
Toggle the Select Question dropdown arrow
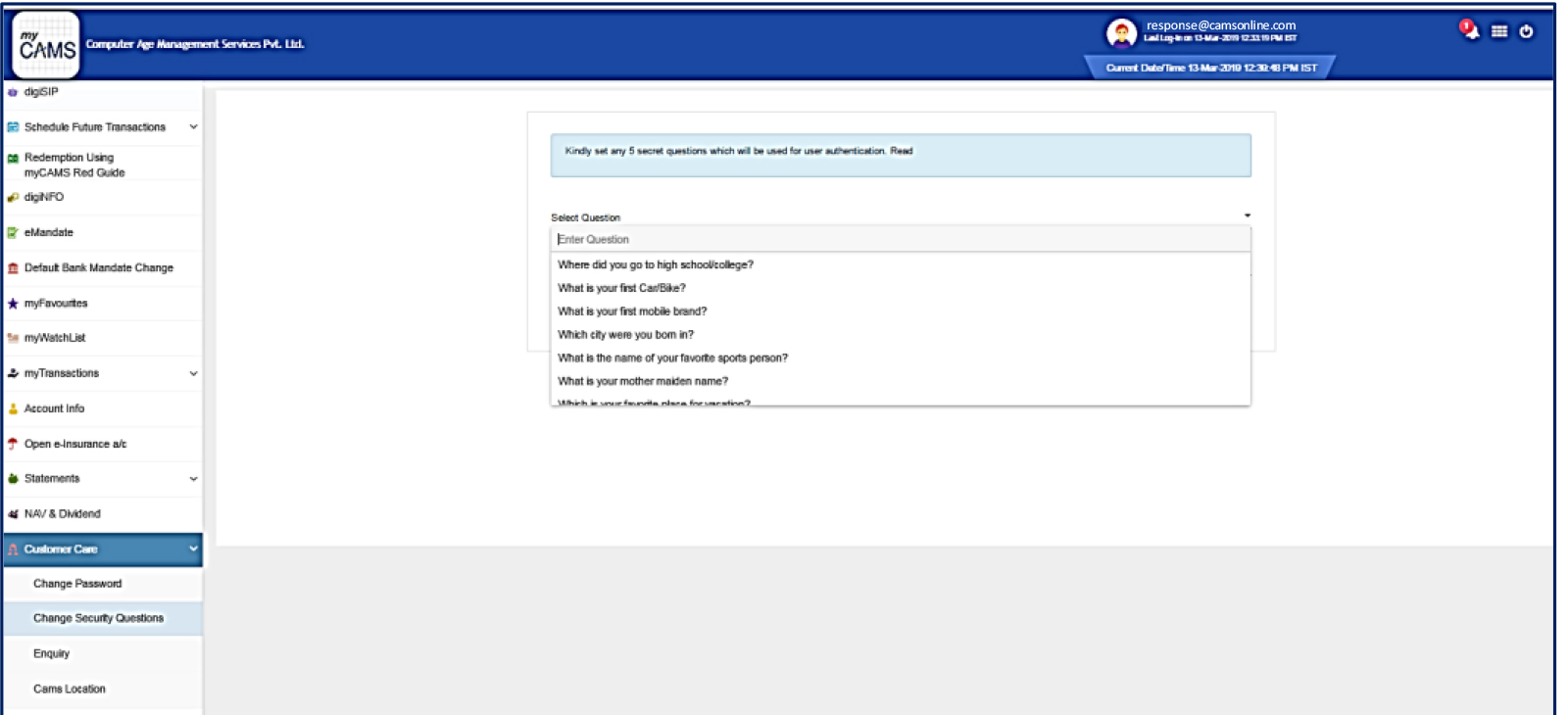(x=1247, y=215)
